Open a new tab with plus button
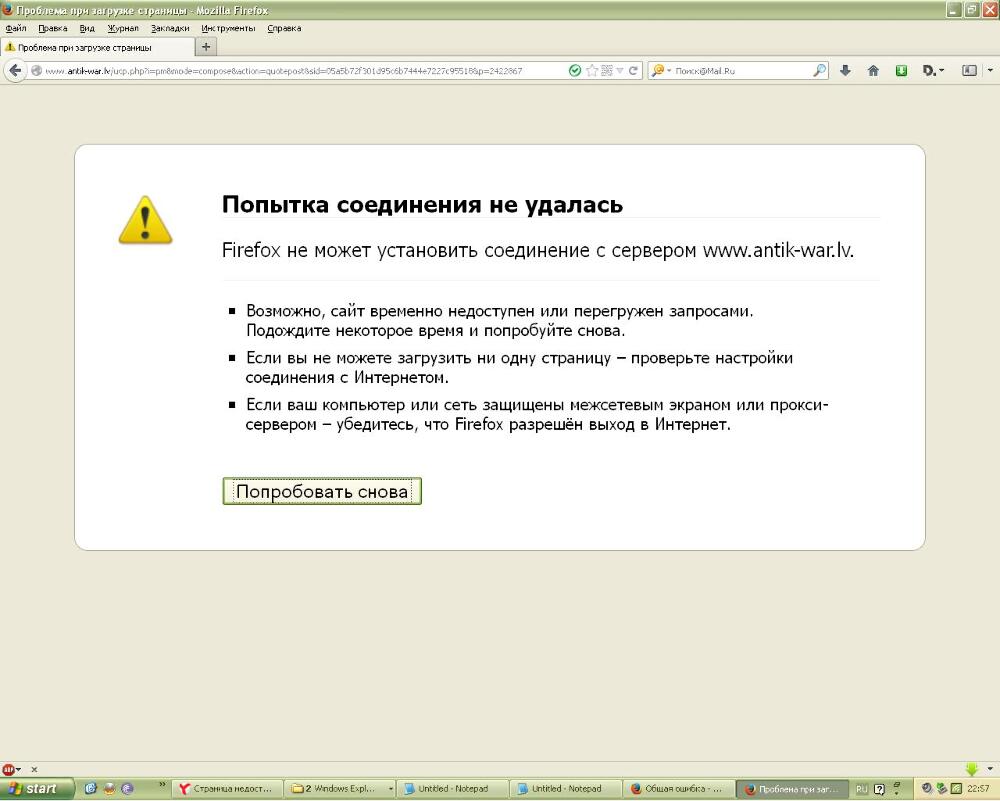The width and height of the screenshot is (1000, 801). coord(206,47)
